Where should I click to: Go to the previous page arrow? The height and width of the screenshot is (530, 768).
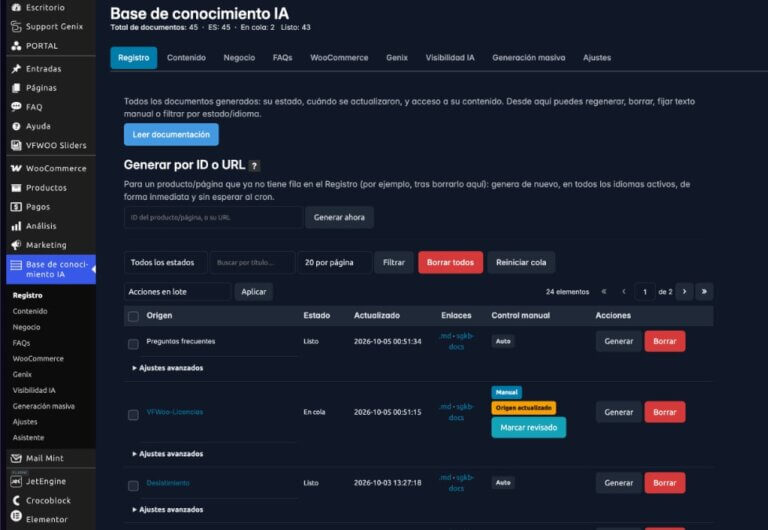click(624, 291)
